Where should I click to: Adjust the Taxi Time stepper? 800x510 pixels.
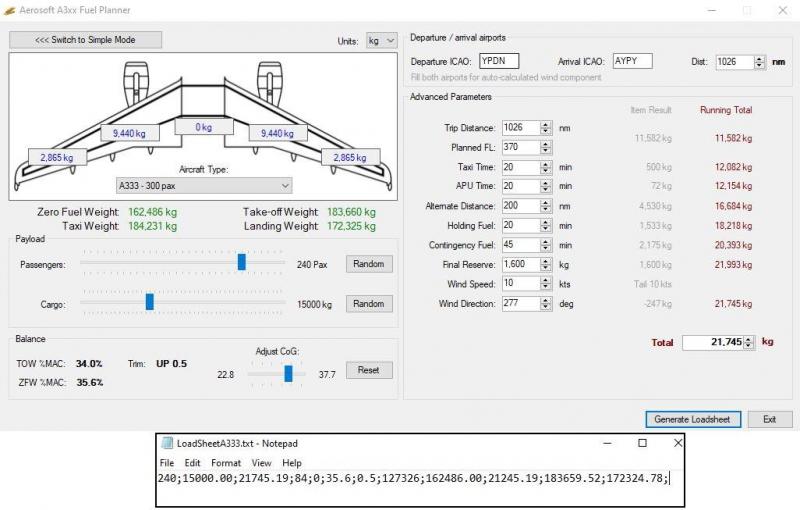point(546,167)
